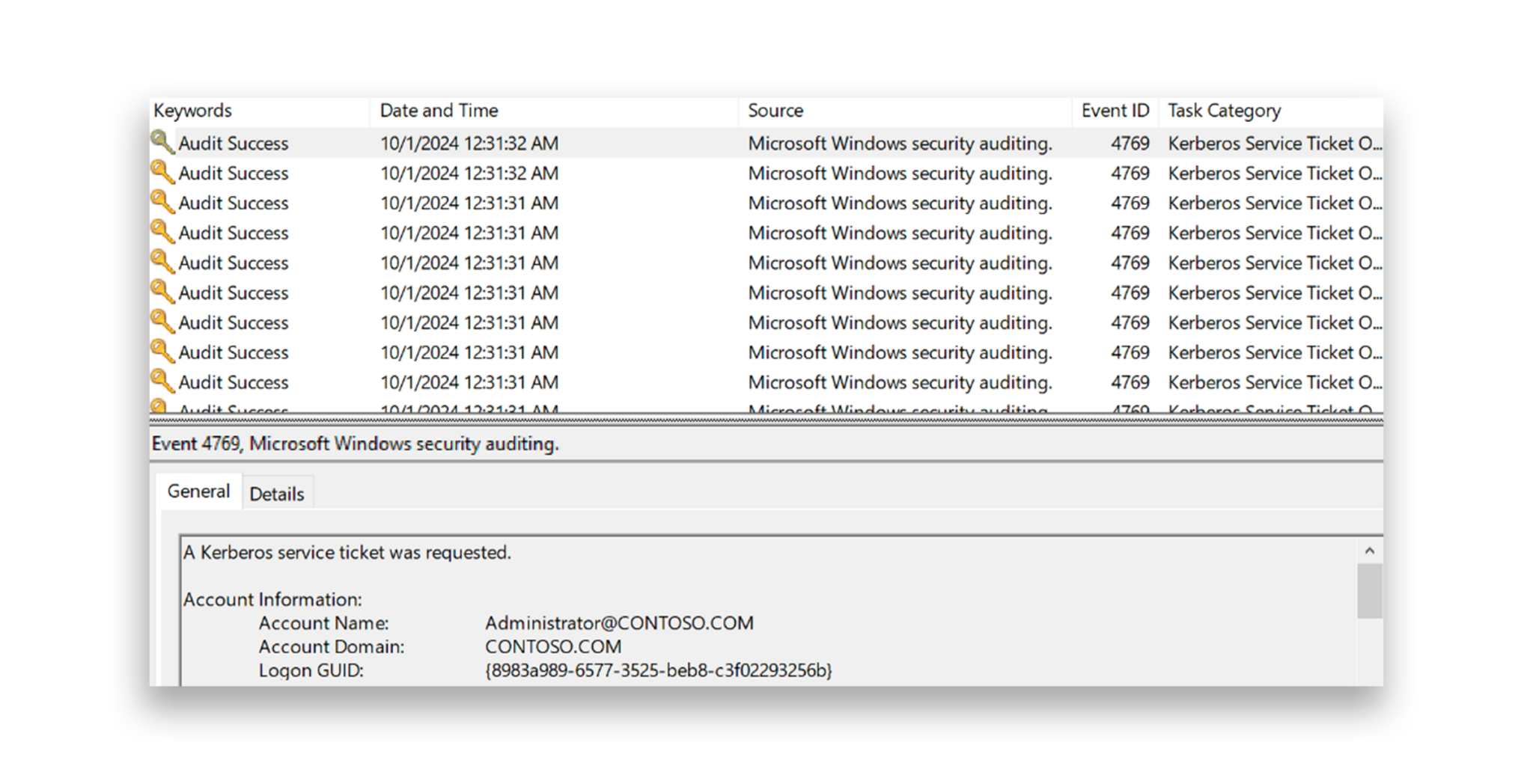Click the key icon on the third 12:31:31 AM row

point(163,263)
